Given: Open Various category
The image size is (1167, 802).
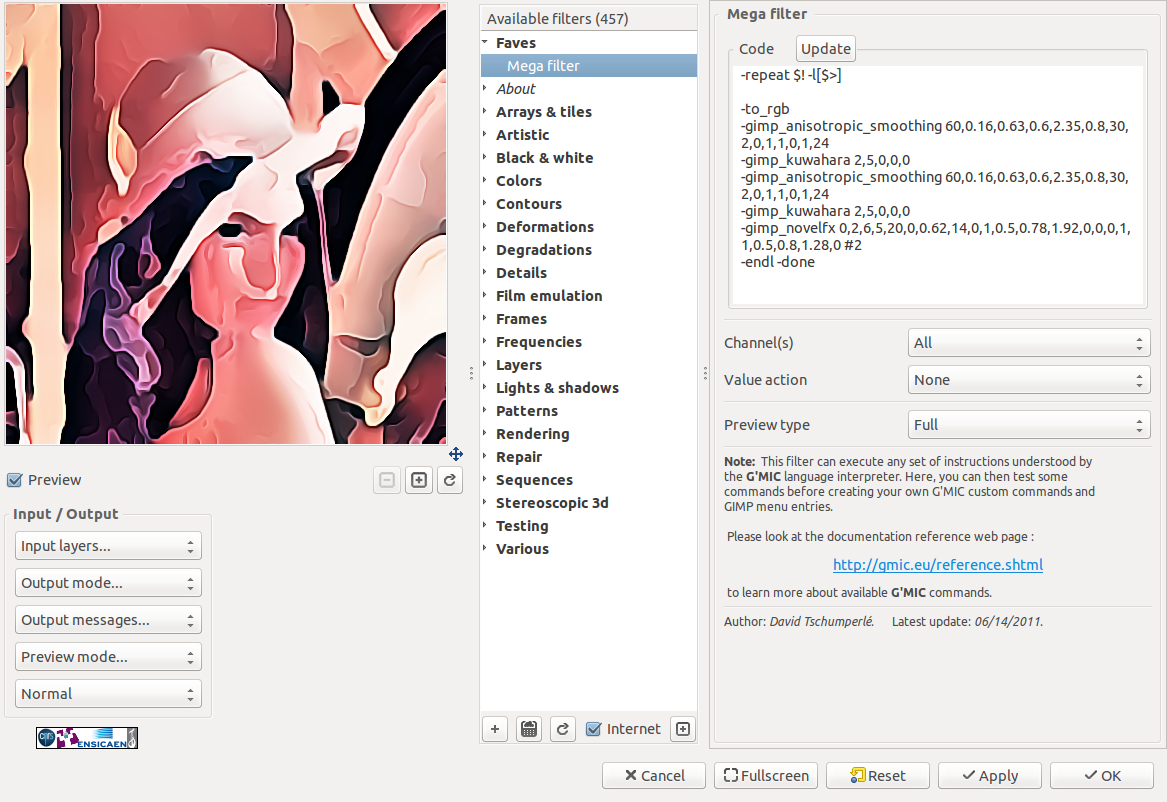Looking at the screenshot, I should click(589, 549).
